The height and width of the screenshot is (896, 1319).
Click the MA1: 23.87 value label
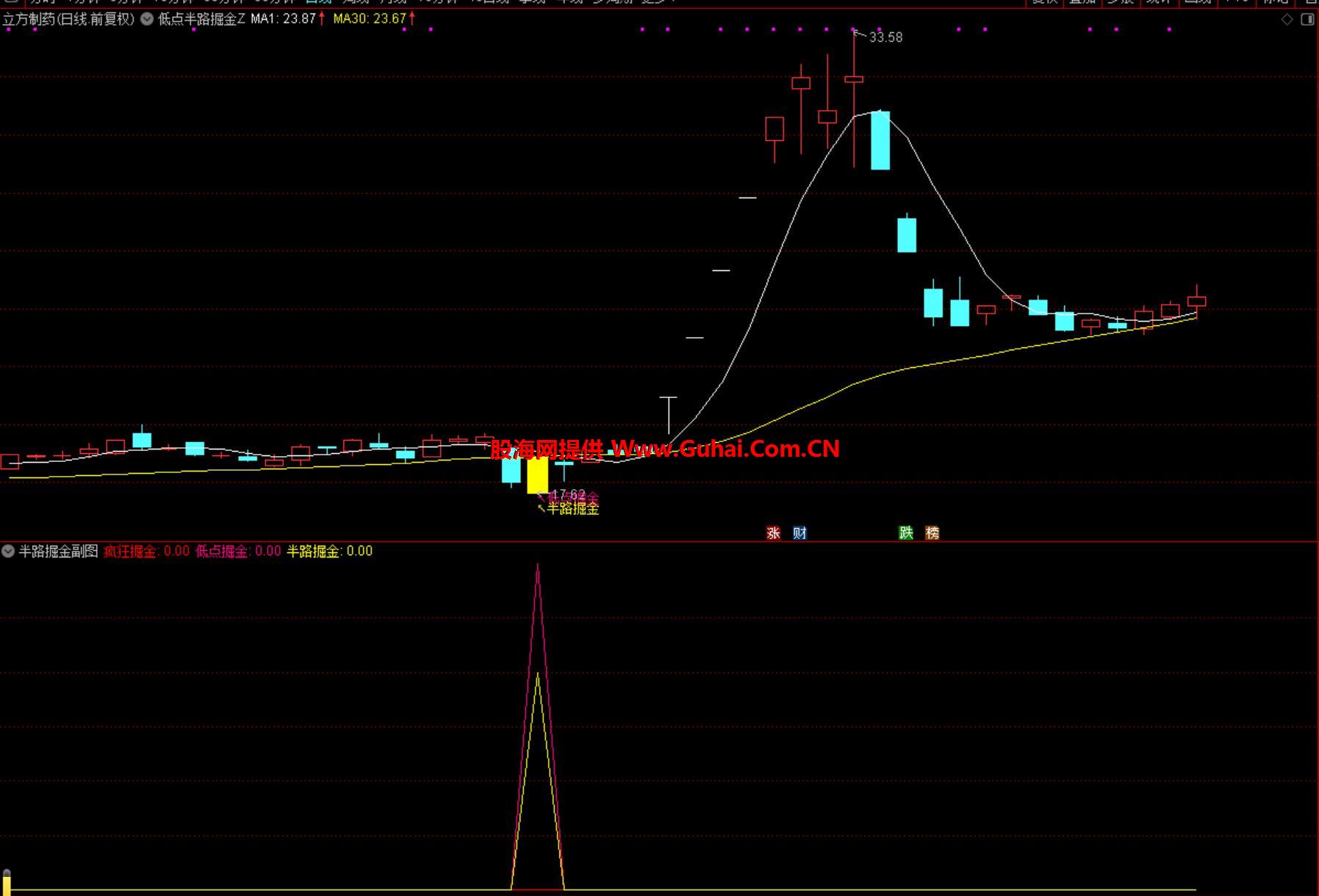(284, 19)
